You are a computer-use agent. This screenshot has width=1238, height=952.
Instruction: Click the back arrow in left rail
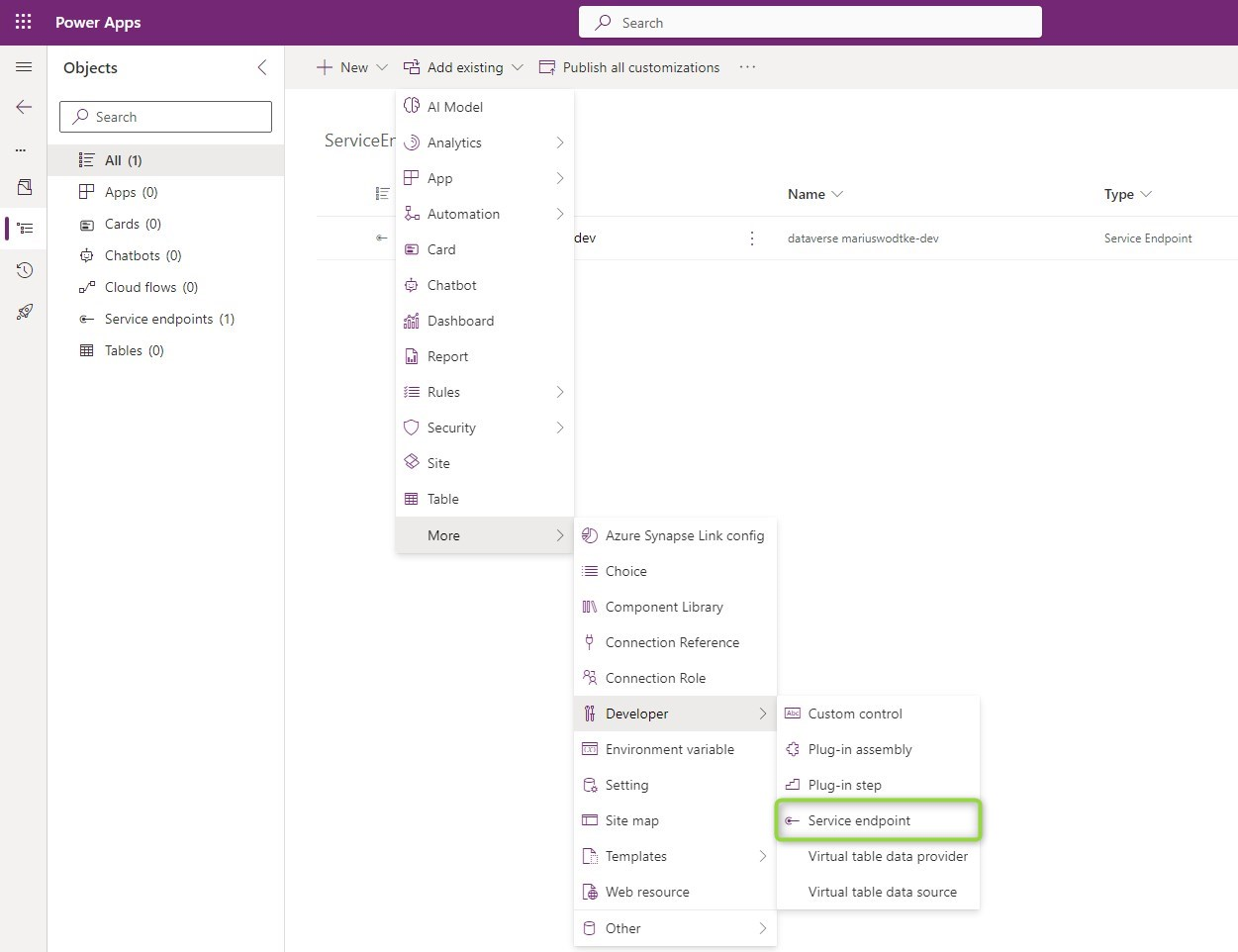(24, 107)
